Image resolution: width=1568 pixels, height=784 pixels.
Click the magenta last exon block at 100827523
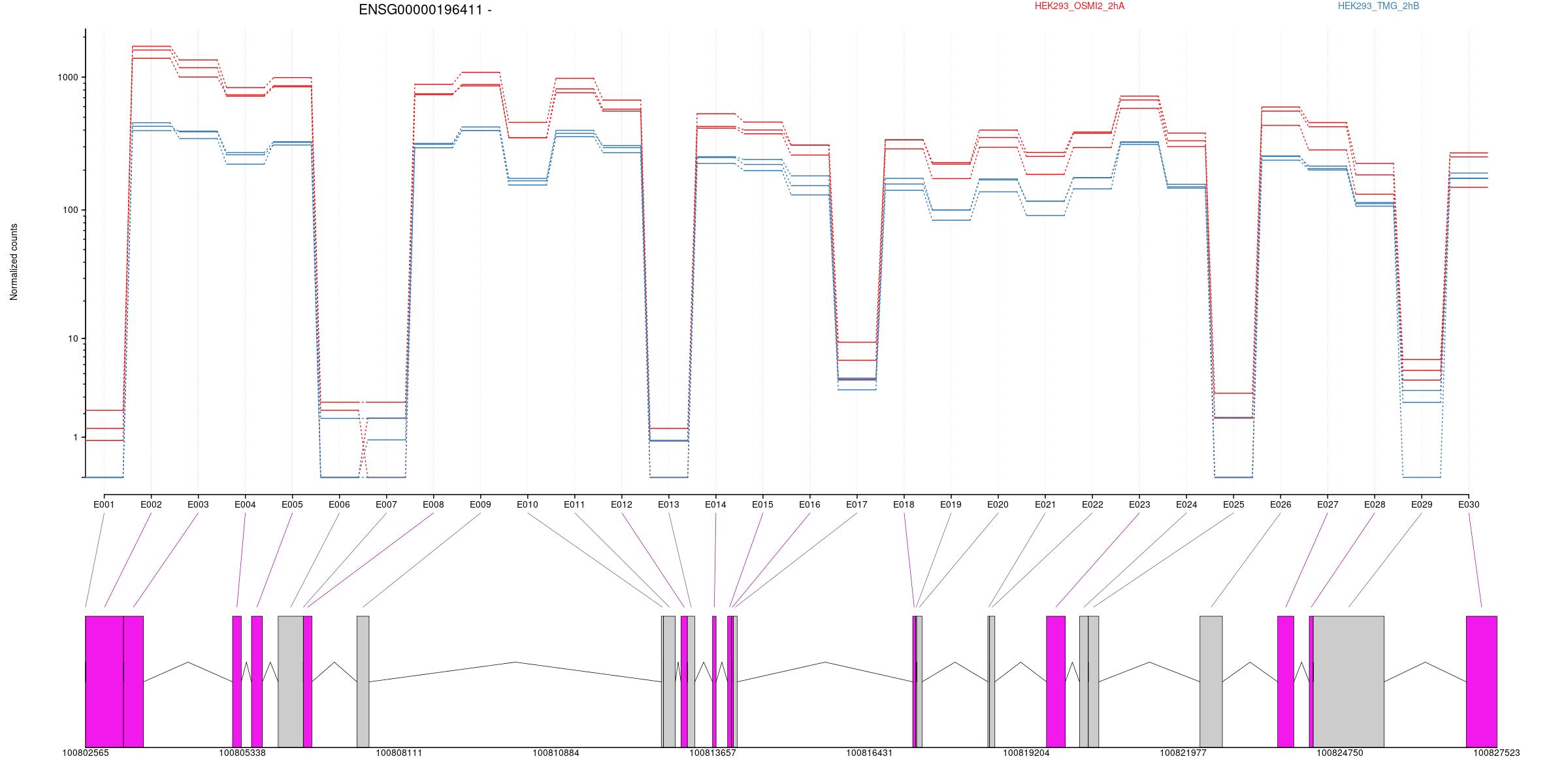click(1482, 681)
